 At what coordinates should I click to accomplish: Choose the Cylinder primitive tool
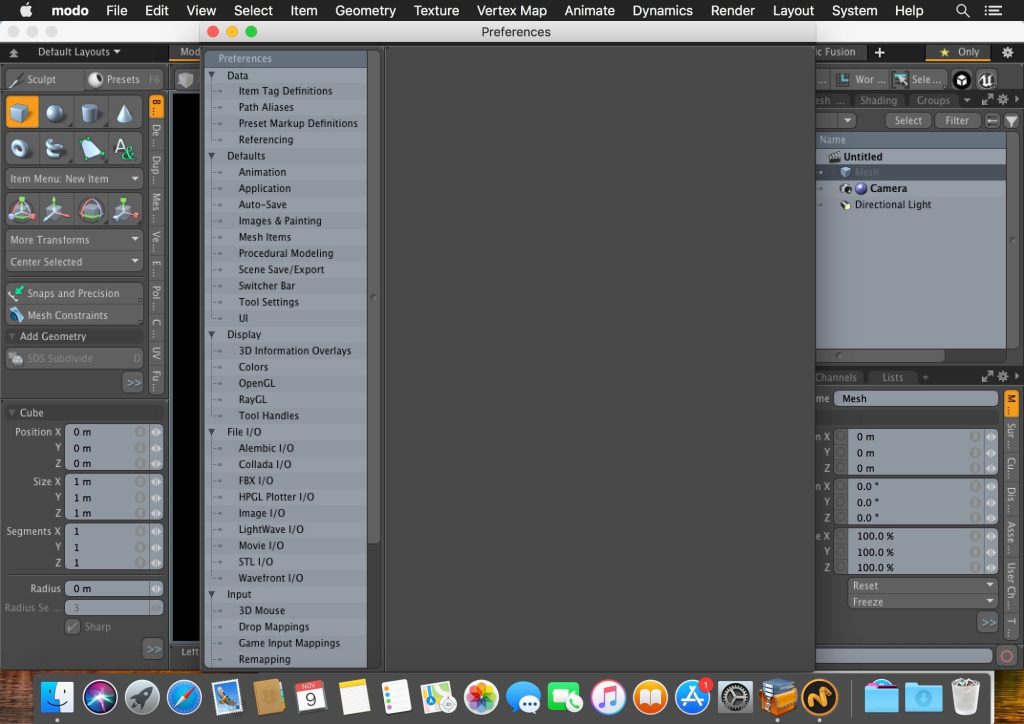pos(90,113)
